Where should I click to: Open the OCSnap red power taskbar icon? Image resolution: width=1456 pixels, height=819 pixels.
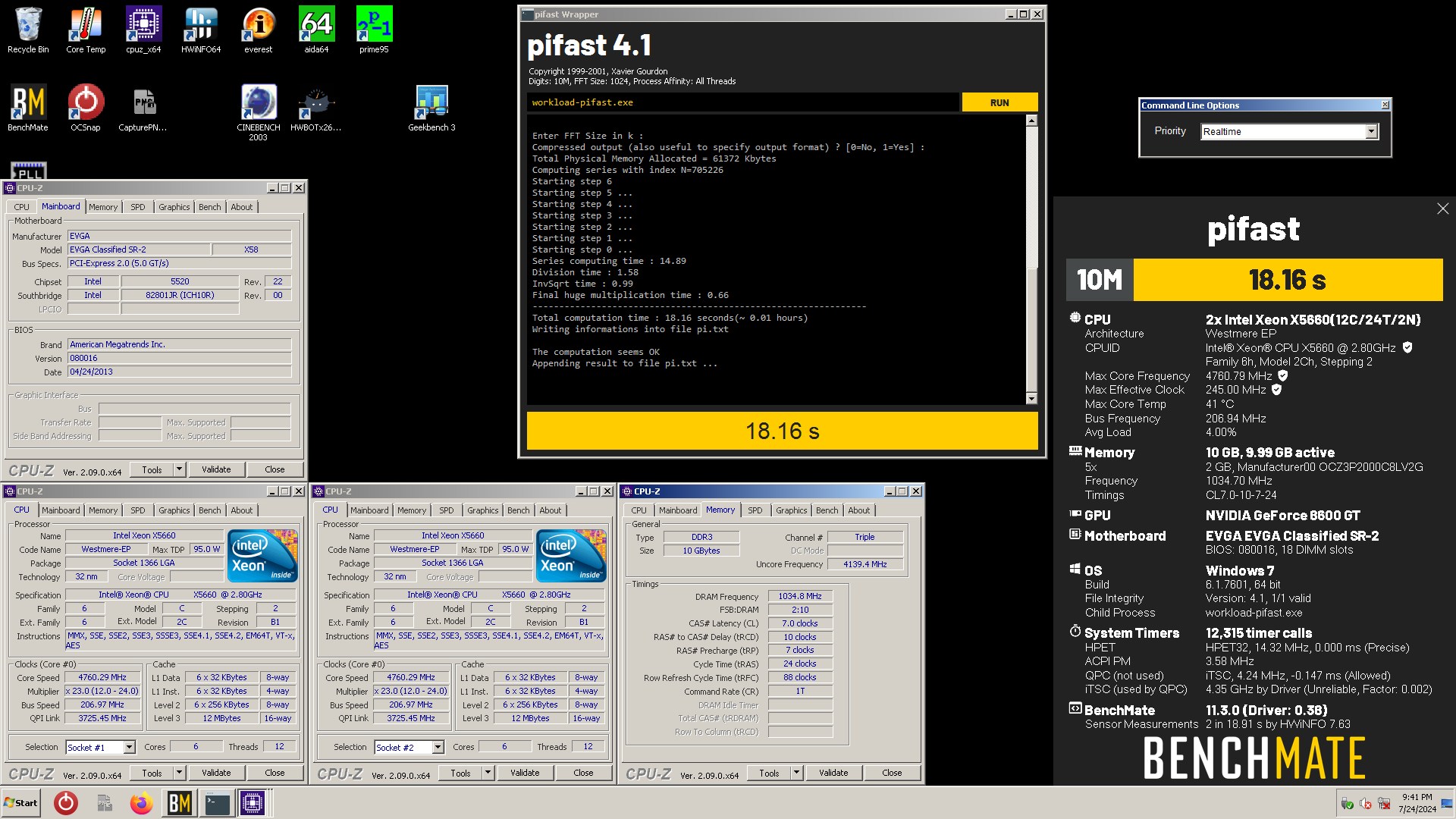point(66,803)
